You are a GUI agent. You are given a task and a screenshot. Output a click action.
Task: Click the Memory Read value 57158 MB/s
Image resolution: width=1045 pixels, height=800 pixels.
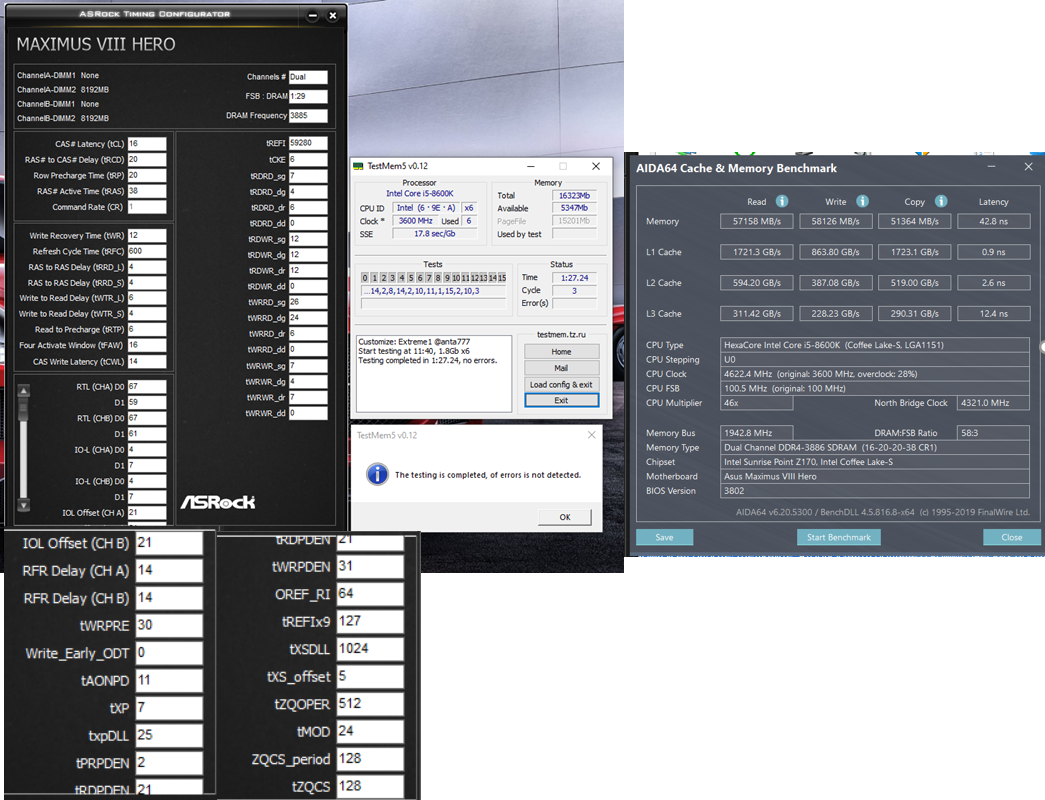(x=756, y=221)
